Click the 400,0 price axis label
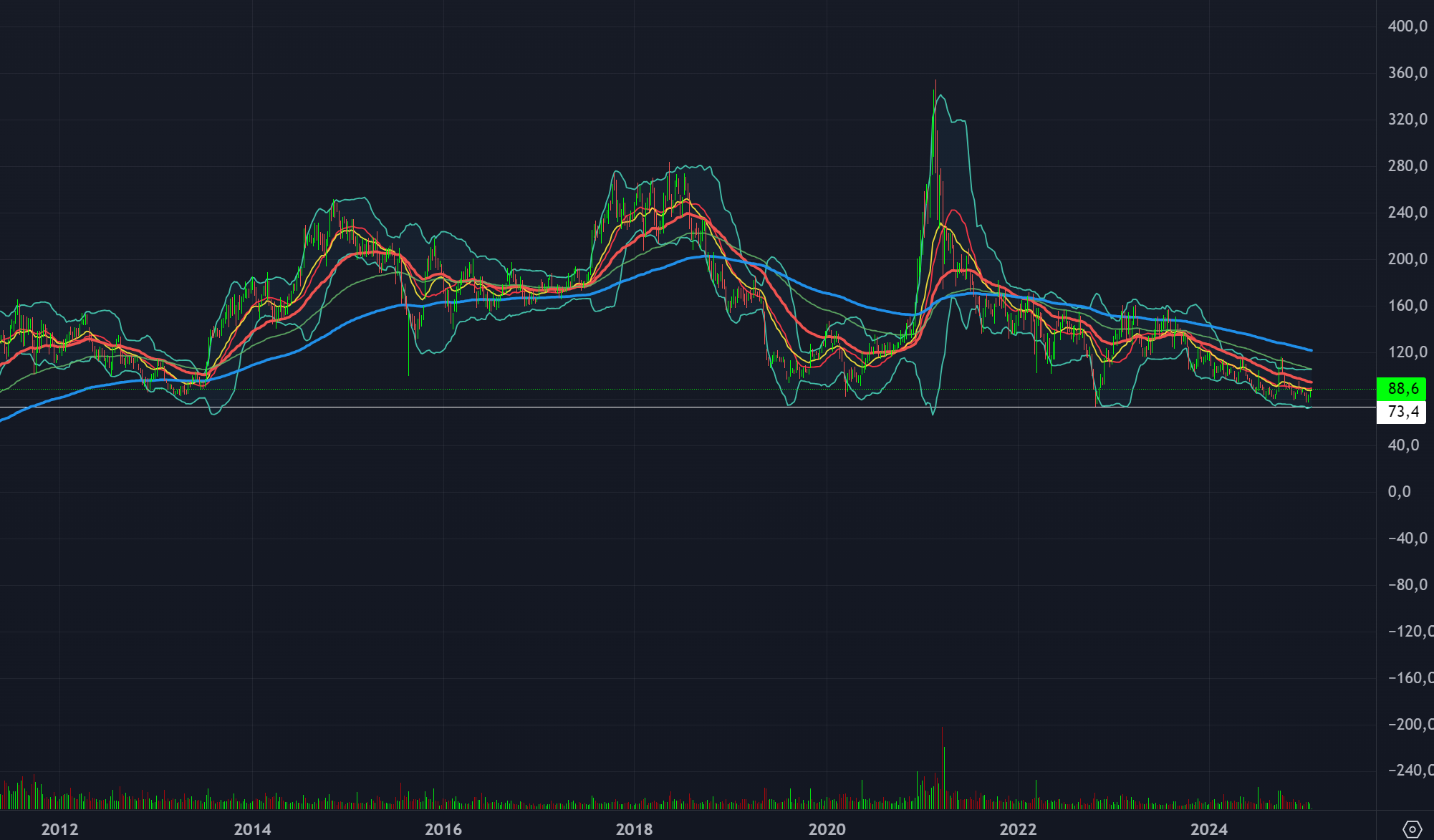 tap(1407, 26)
